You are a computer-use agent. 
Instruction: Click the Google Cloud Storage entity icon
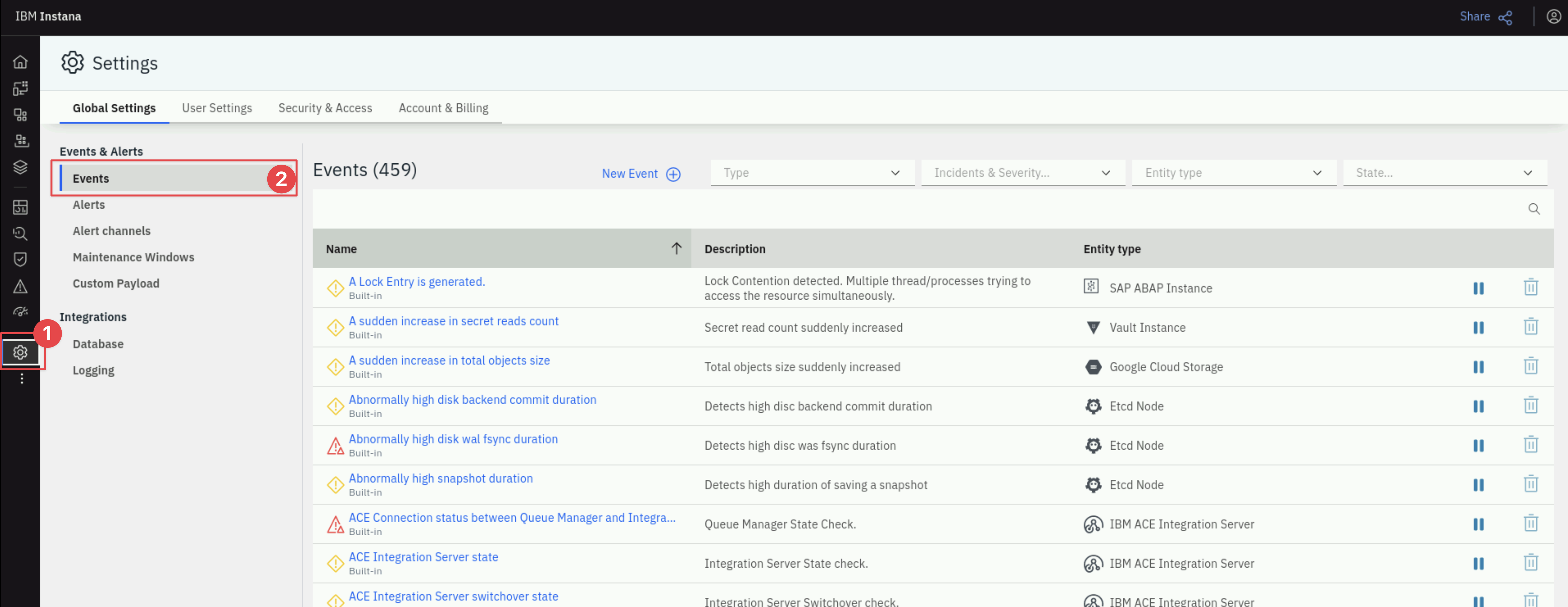pos(1093,367)
